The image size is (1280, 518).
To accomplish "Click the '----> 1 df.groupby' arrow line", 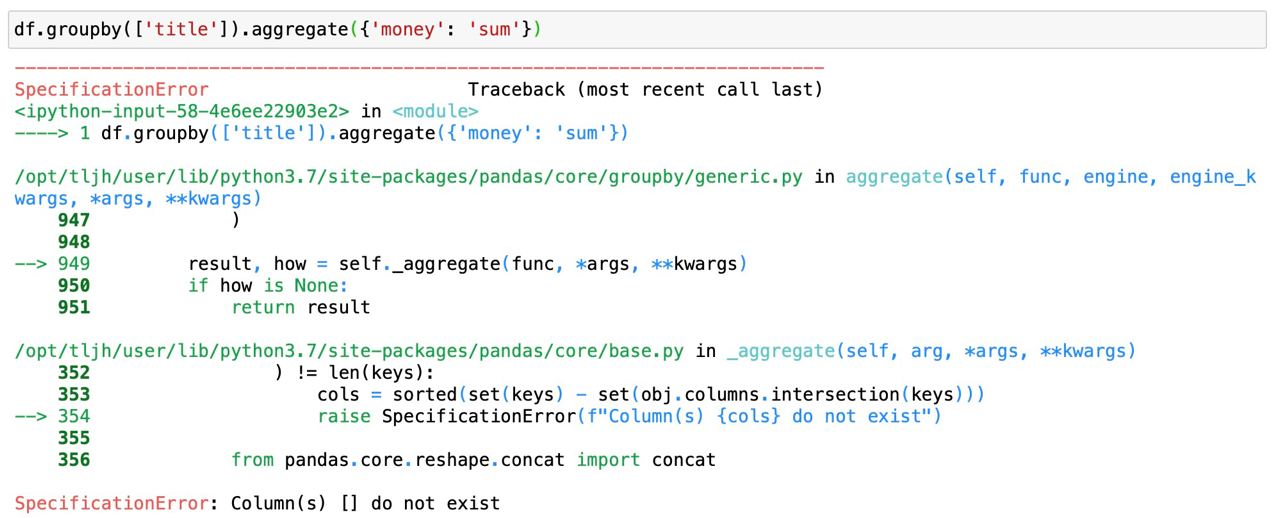I will (322, 133).
